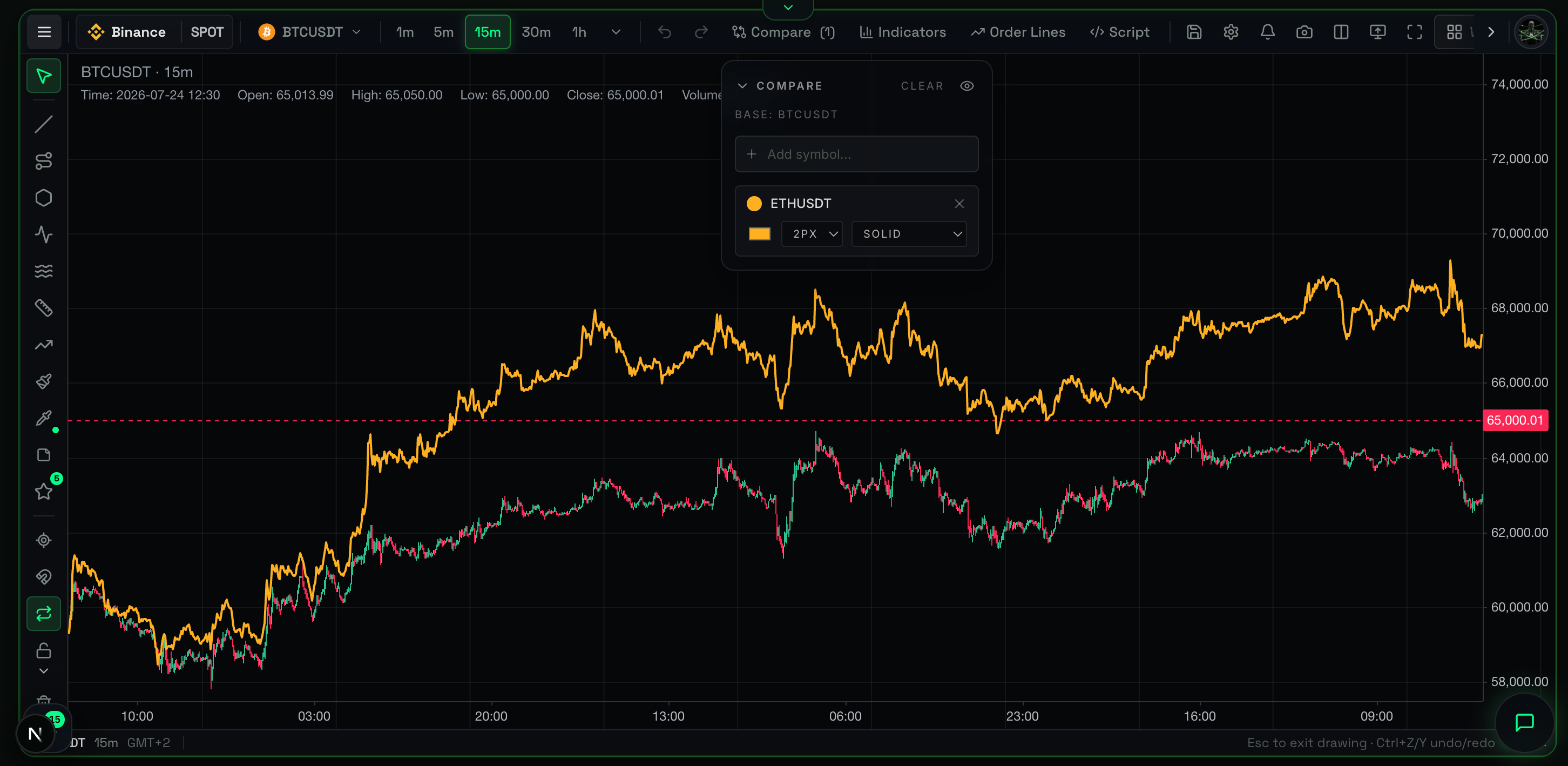Clear all compare symbols
The width and height of the screenshot is (1568, 766).
pyautogui.click(x=922, y=86)
